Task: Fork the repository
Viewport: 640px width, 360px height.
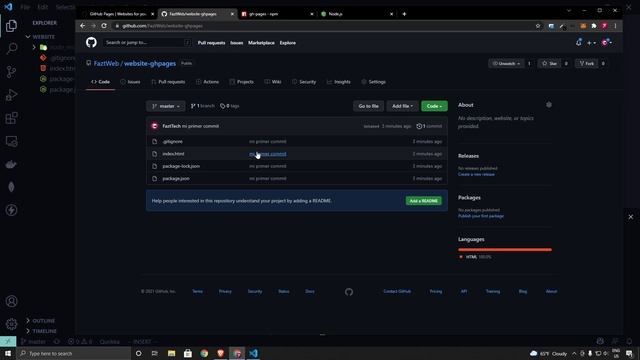Action: coord(587,64)
